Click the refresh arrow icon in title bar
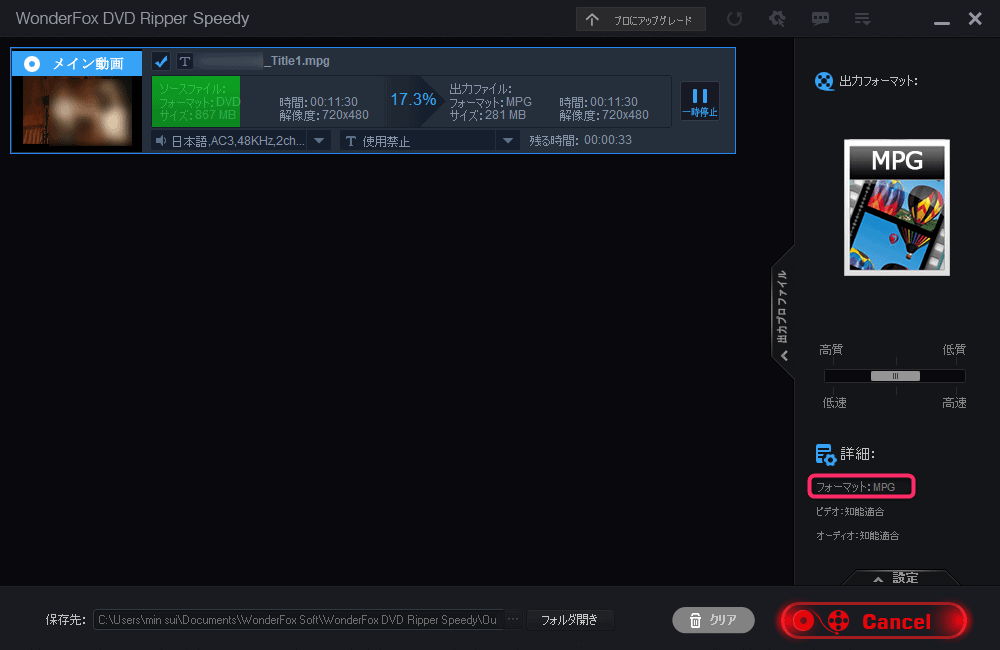This screenshot has width=1000, height=650. coord(735,19)
